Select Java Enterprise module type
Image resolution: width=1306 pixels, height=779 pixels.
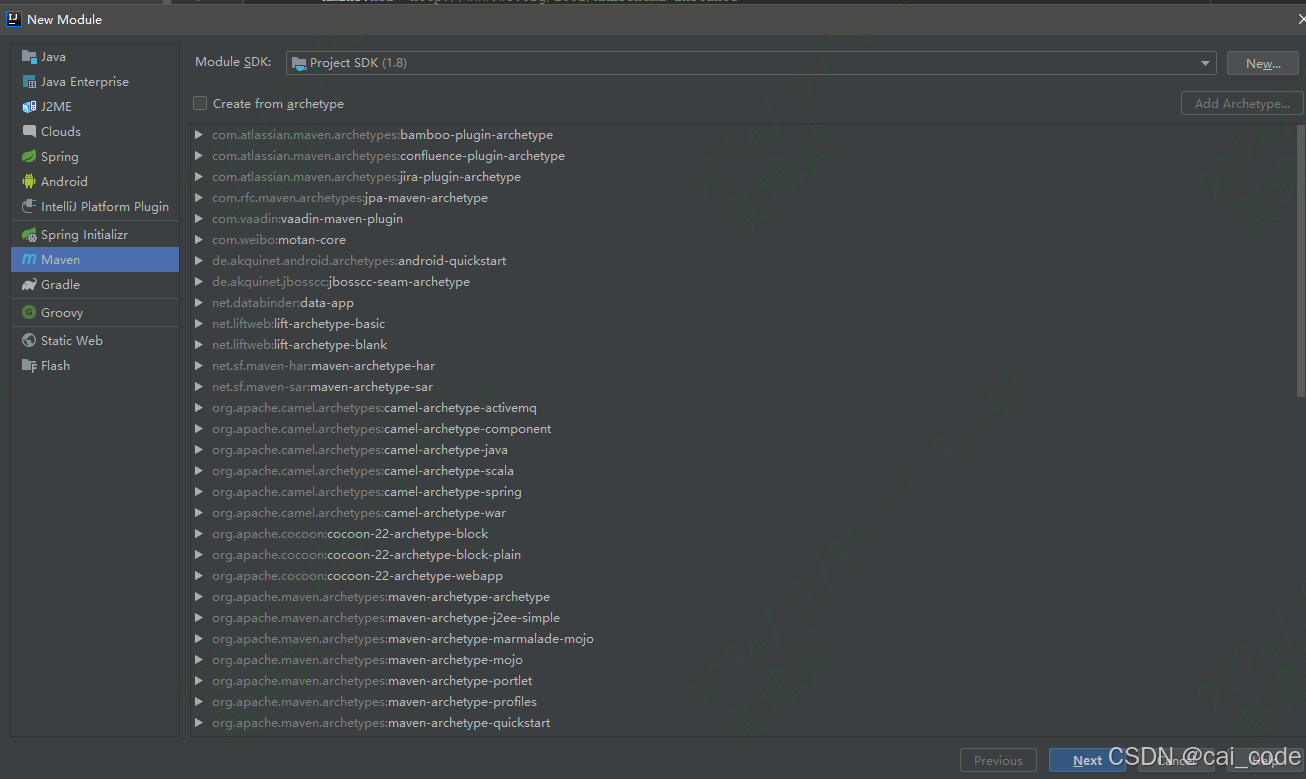[95, 82]
